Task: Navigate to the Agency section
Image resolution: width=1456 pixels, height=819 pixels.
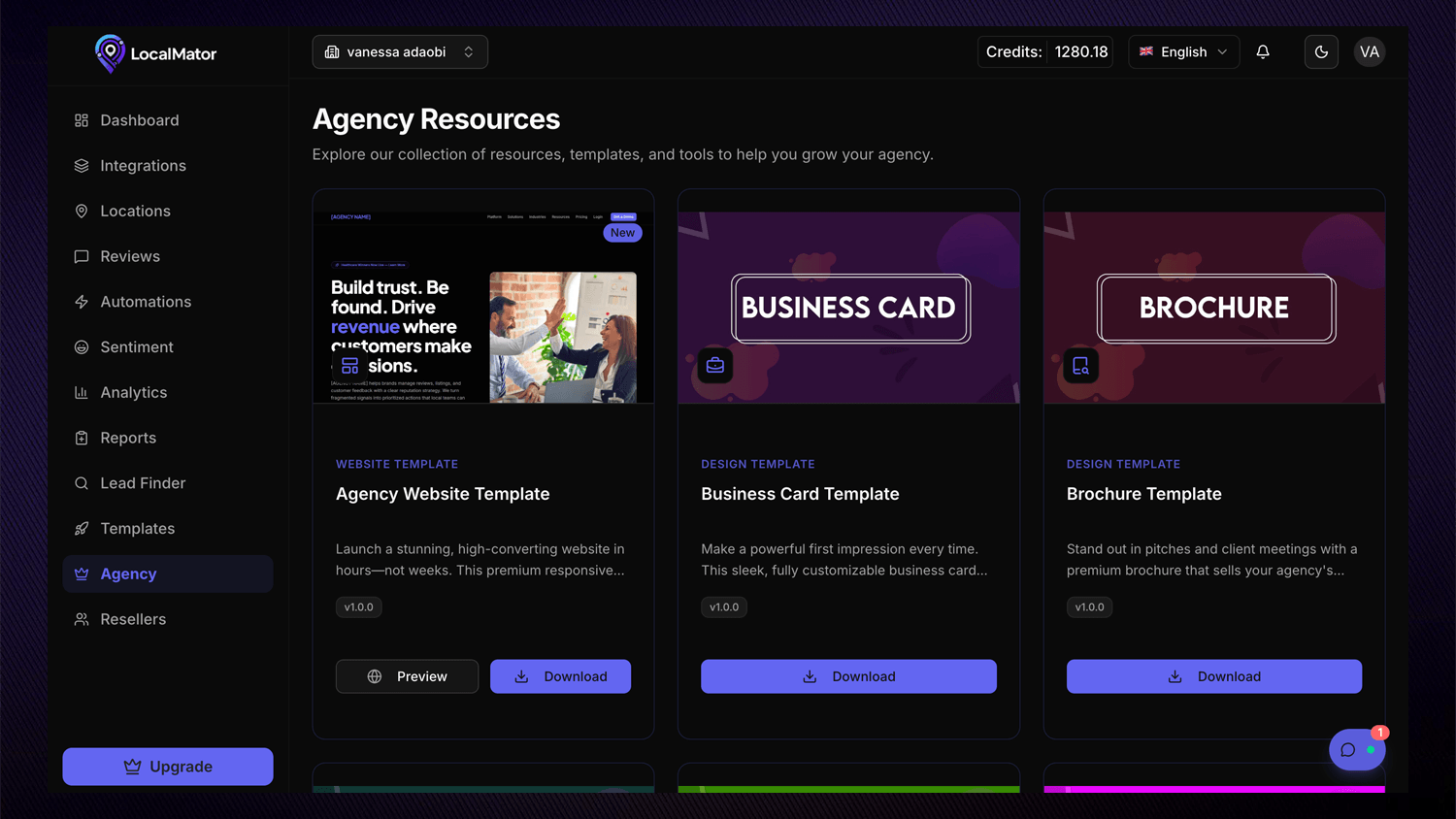Action: tap(126, 573)
